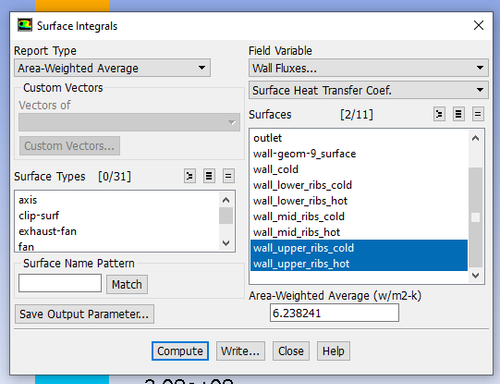This screenshot has height=384, width=500.
Task: Select all surfaces in the Surfaces list
Action: tap(459, 114)
